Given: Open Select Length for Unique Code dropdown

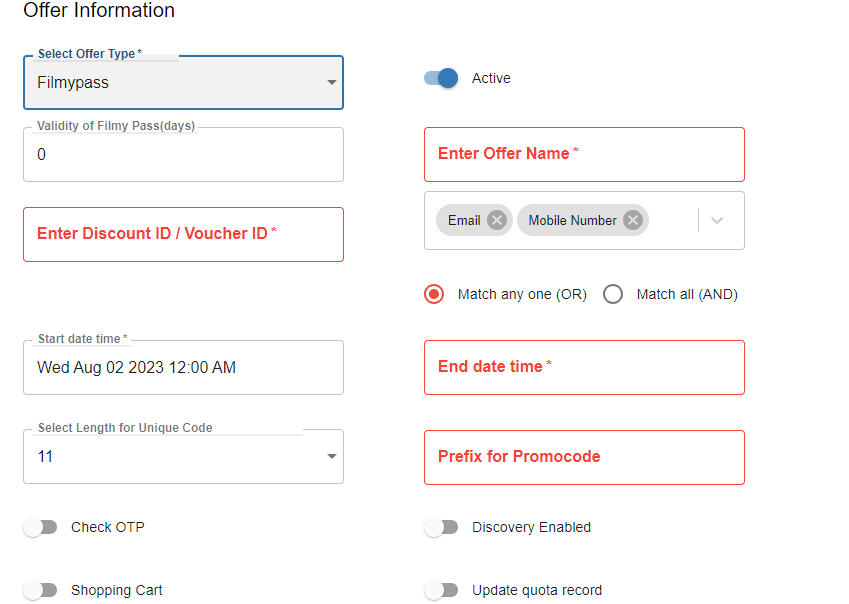Looking at the screenshot, I should coord(183,457).
